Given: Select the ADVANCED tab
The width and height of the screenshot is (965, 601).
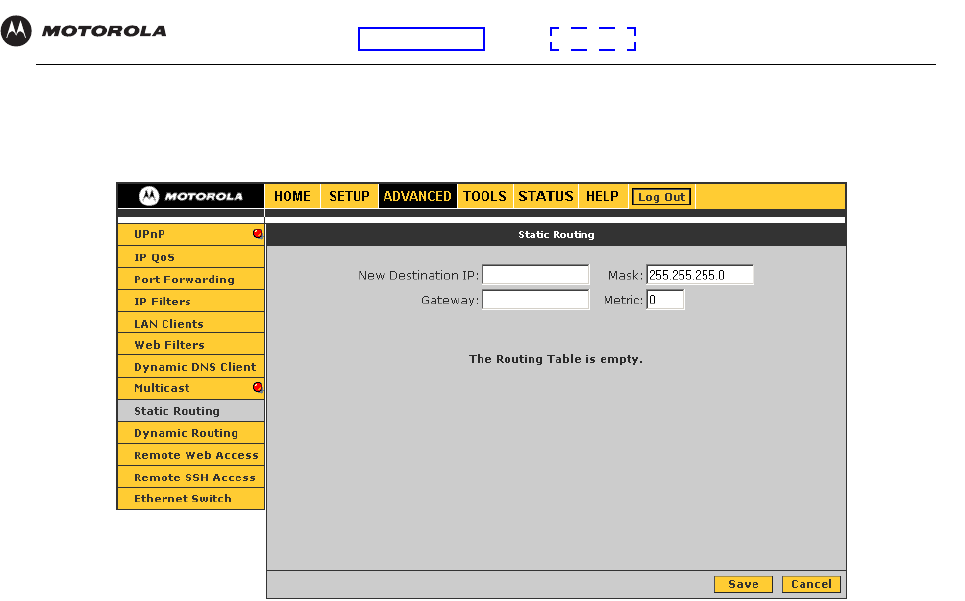Looking at the screenshot, I should point(417,196).
